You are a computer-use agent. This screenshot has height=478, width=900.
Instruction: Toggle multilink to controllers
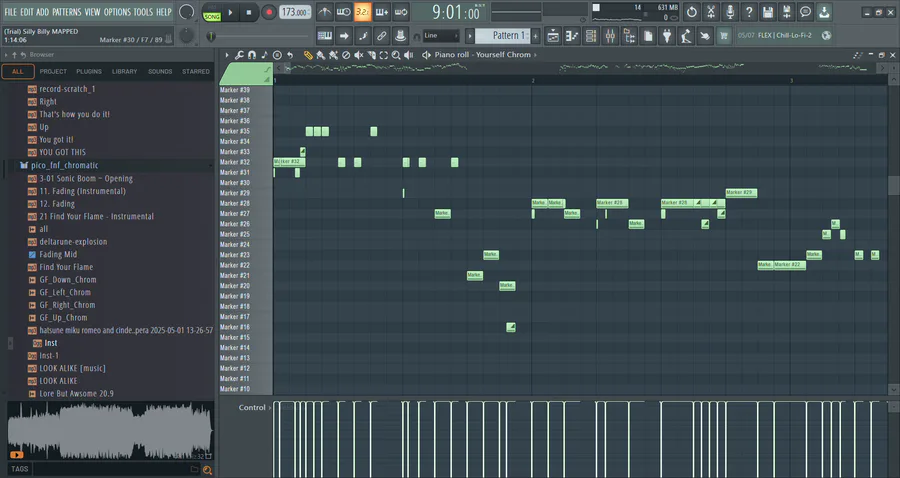coord(381,36)
